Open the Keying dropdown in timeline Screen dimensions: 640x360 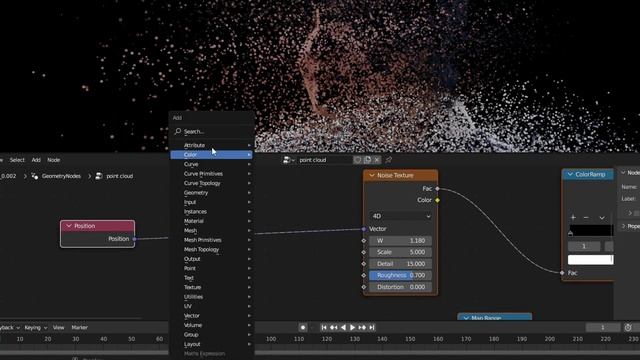pos(36,327)
